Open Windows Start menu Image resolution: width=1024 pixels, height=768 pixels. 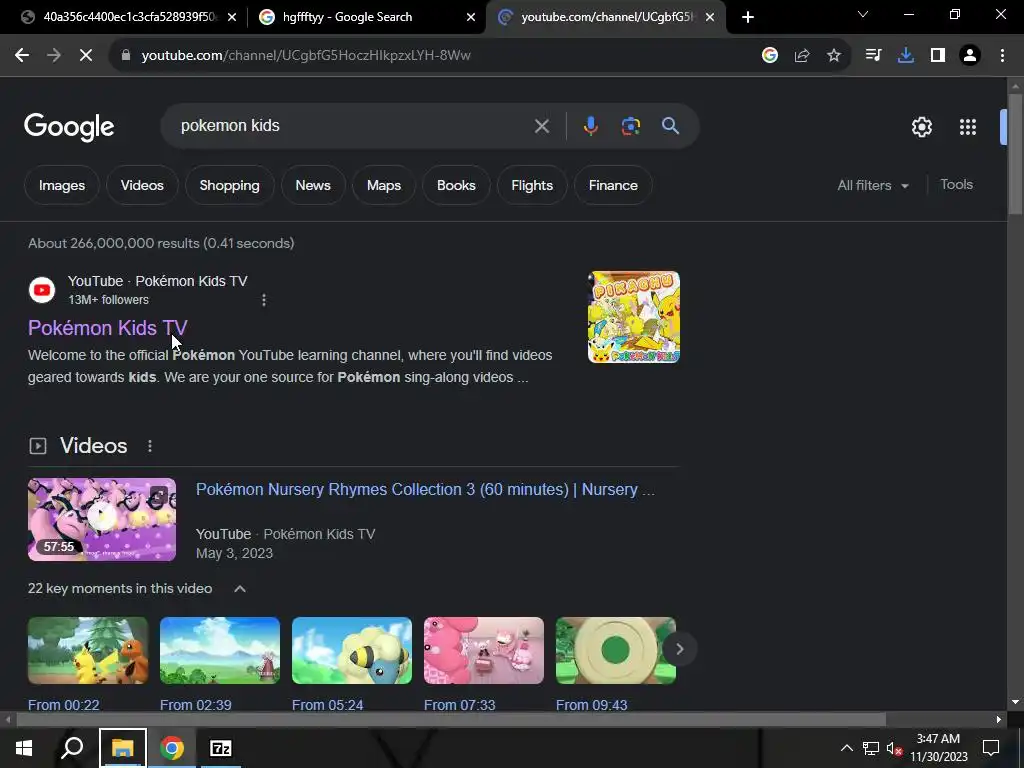point(24,748)
